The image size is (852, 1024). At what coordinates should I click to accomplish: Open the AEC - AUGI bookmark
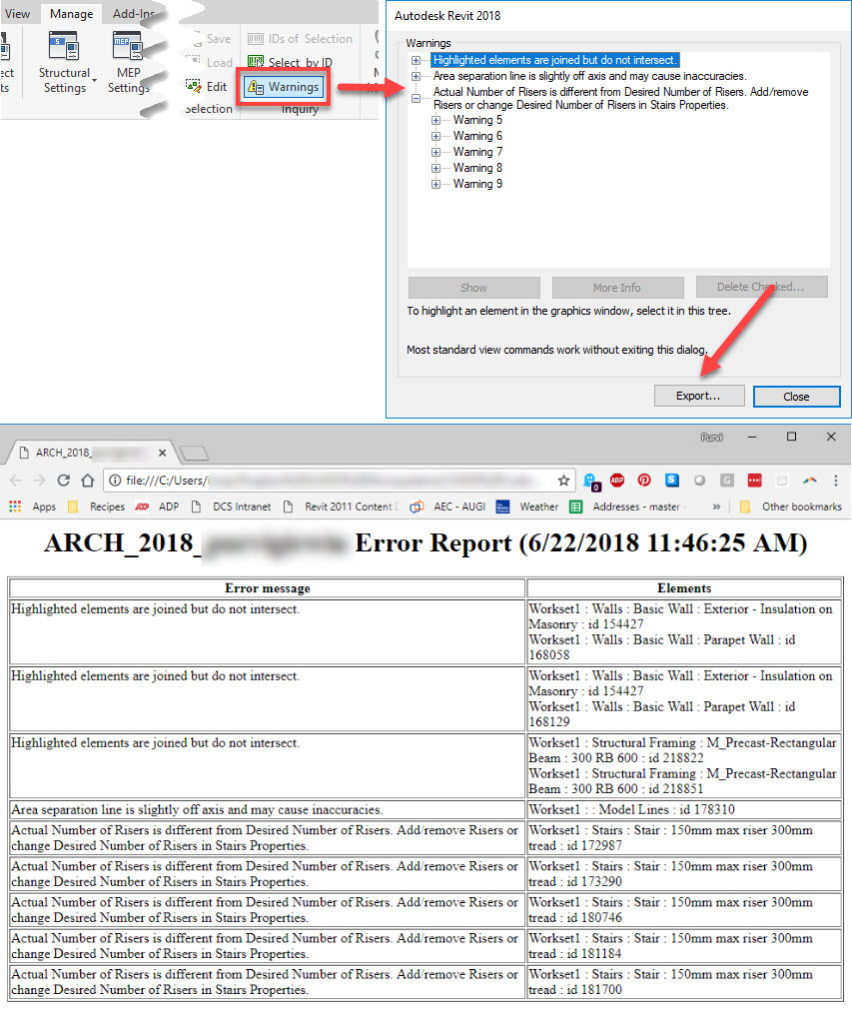[448, 507]
